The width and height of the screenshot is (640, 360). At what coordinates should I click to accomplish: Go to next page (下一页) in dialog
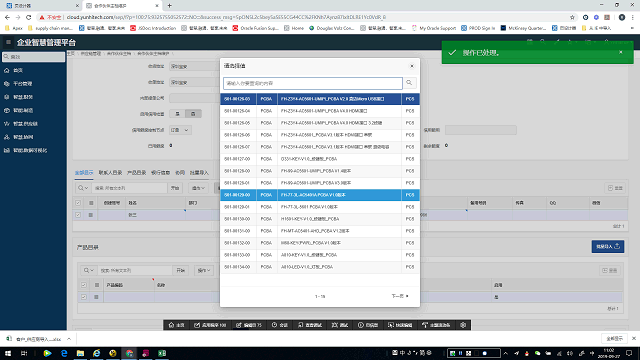400,296
